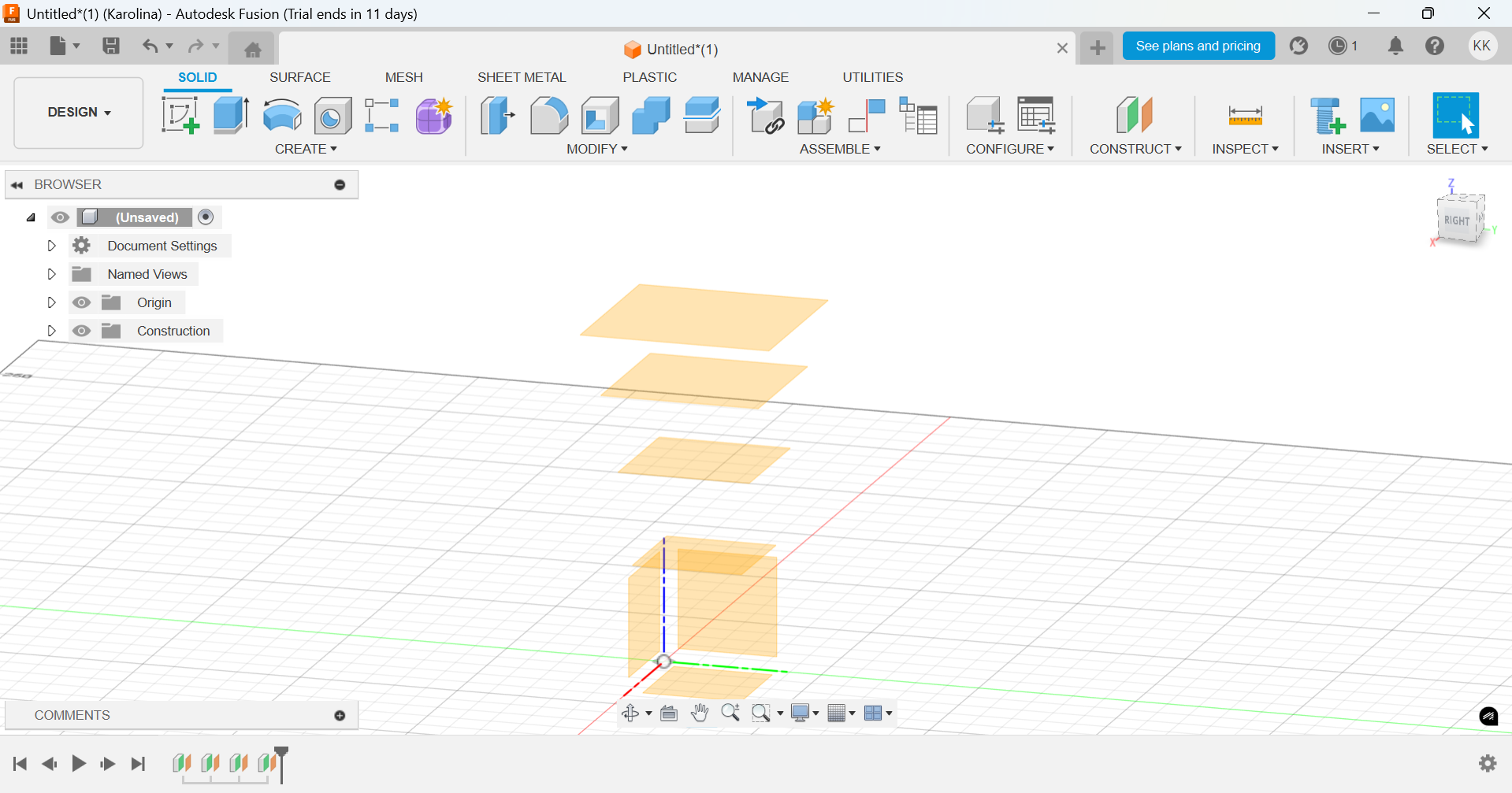
Task: Select the Measure tool
Action: pyautogui.click(x=1246, y=116)
